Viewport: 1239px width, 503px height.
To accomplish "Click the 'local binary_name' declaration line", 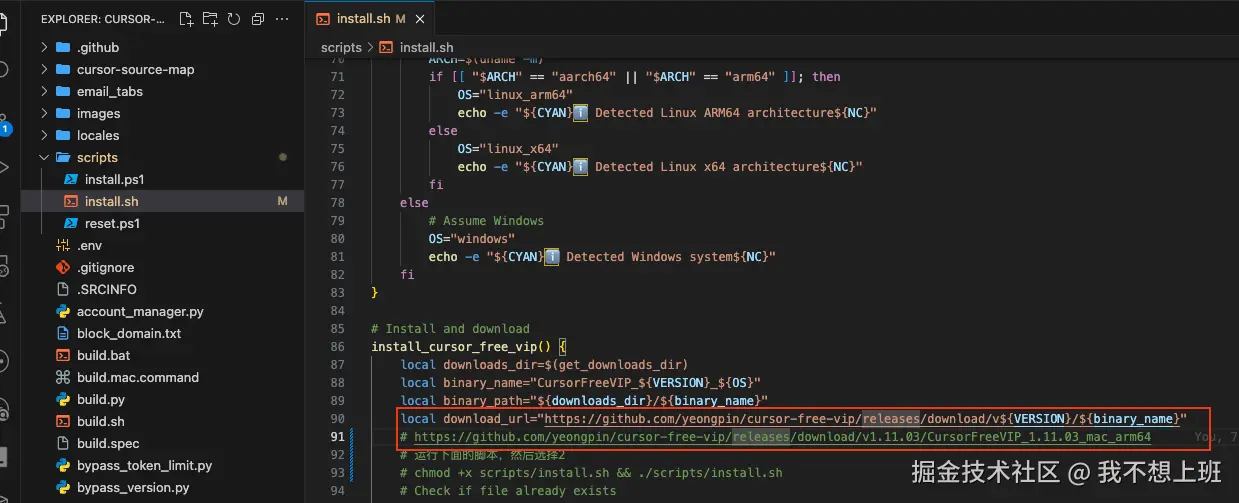I will coord(581,383).
